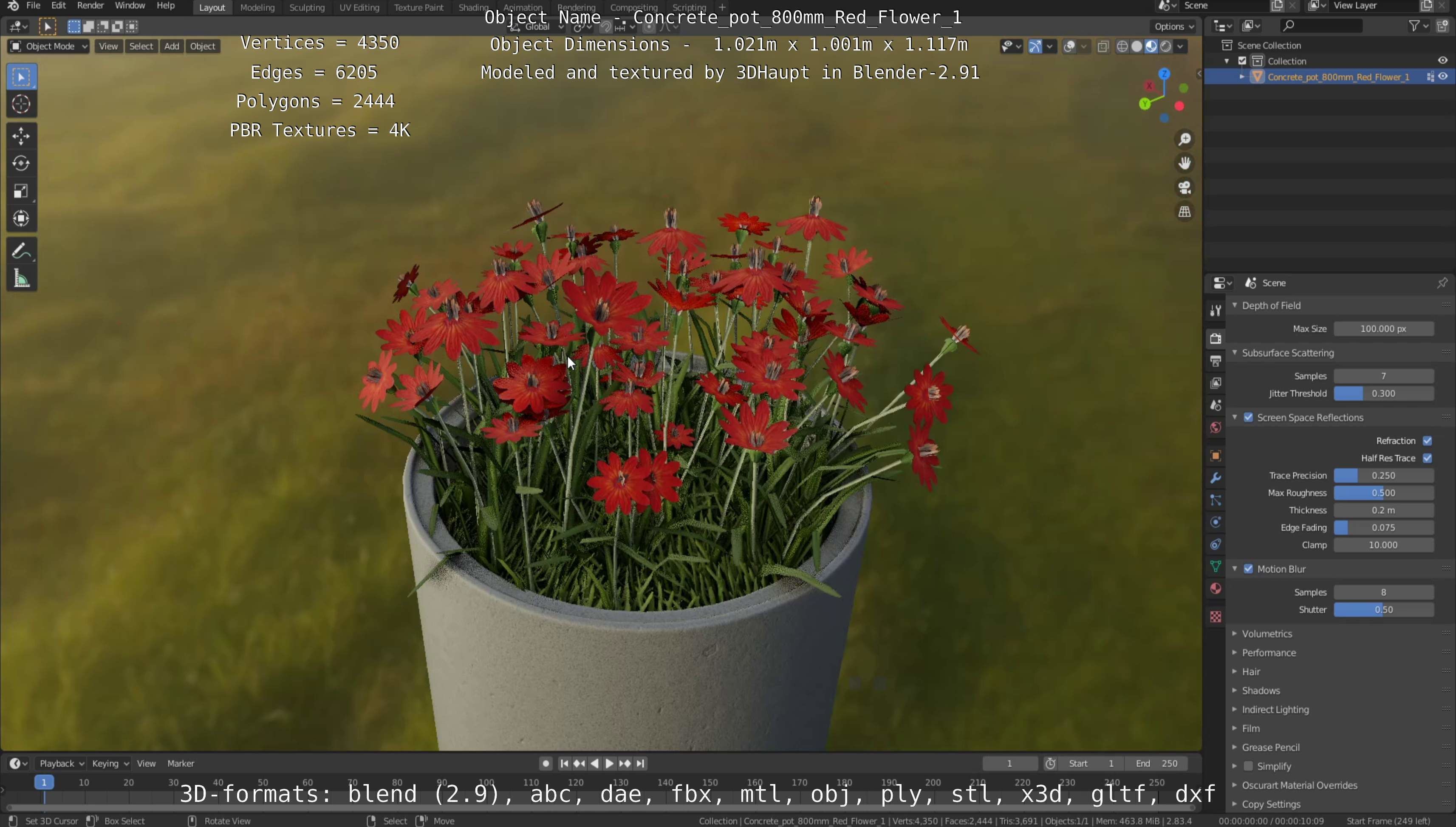
Task: Click the pan hand viewport icon
Action: (x=1185, y=164)
